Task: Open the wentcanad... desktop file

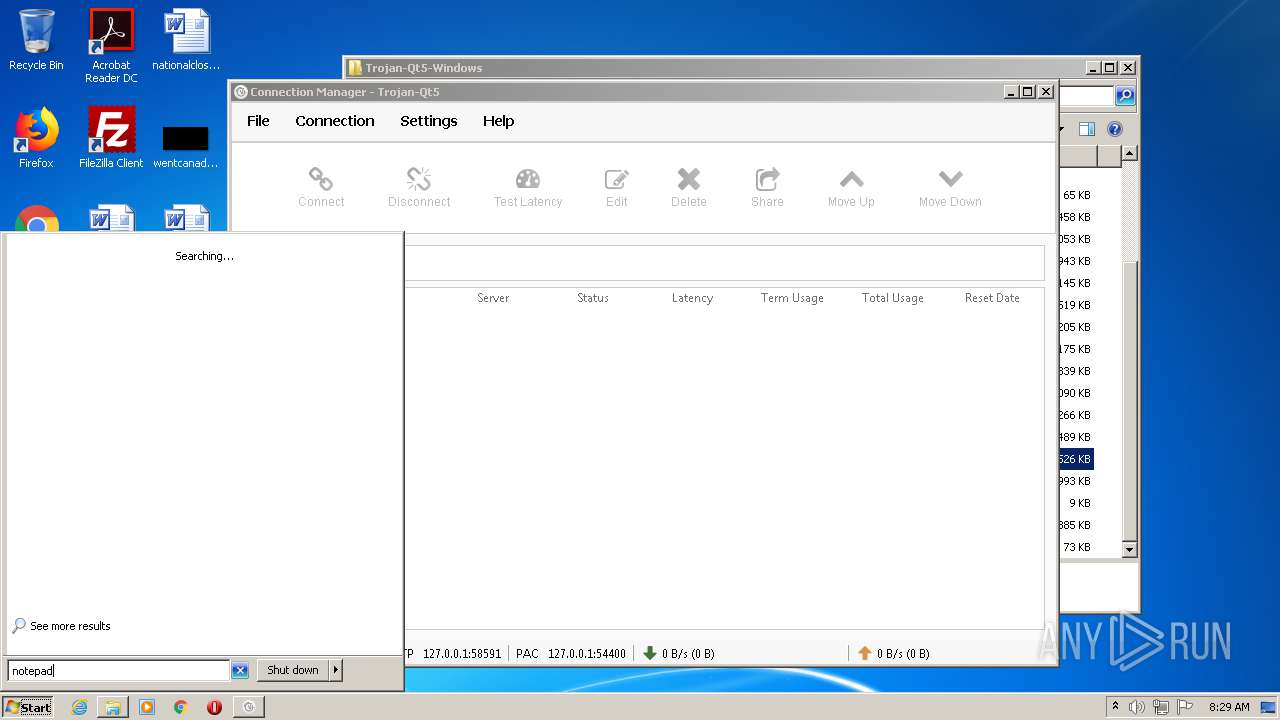Action: point(186,145)
